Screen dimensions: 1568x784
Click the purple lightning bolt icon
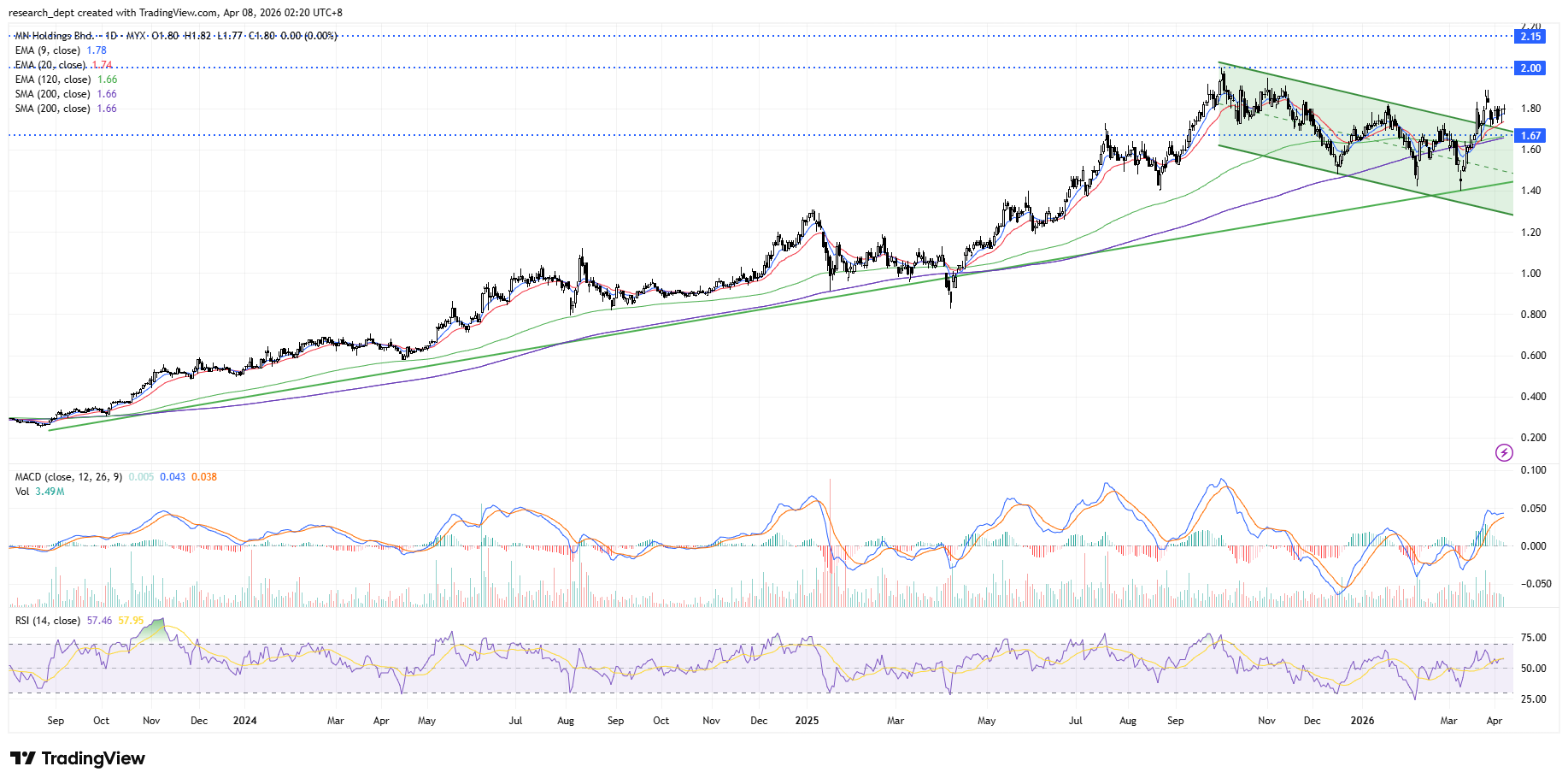click(1504, 452)
